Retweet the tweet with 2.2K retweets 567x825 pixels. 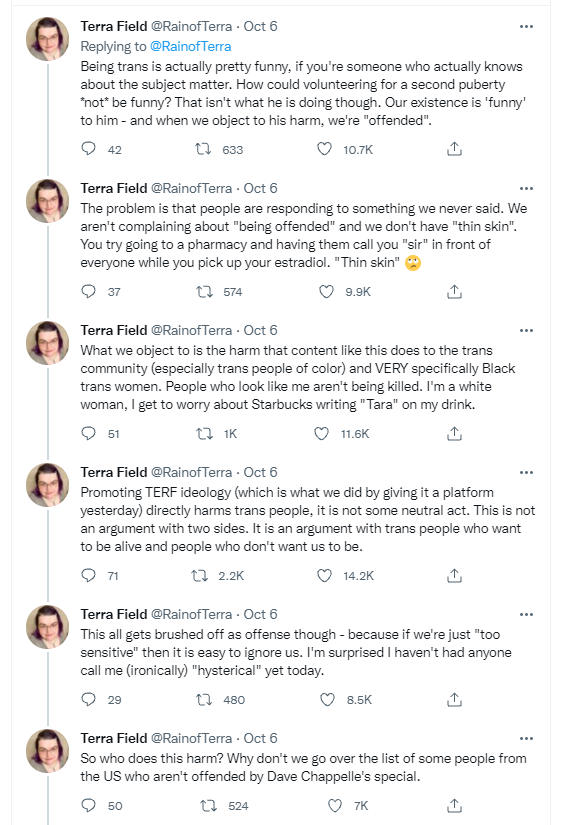coord(199,576)
